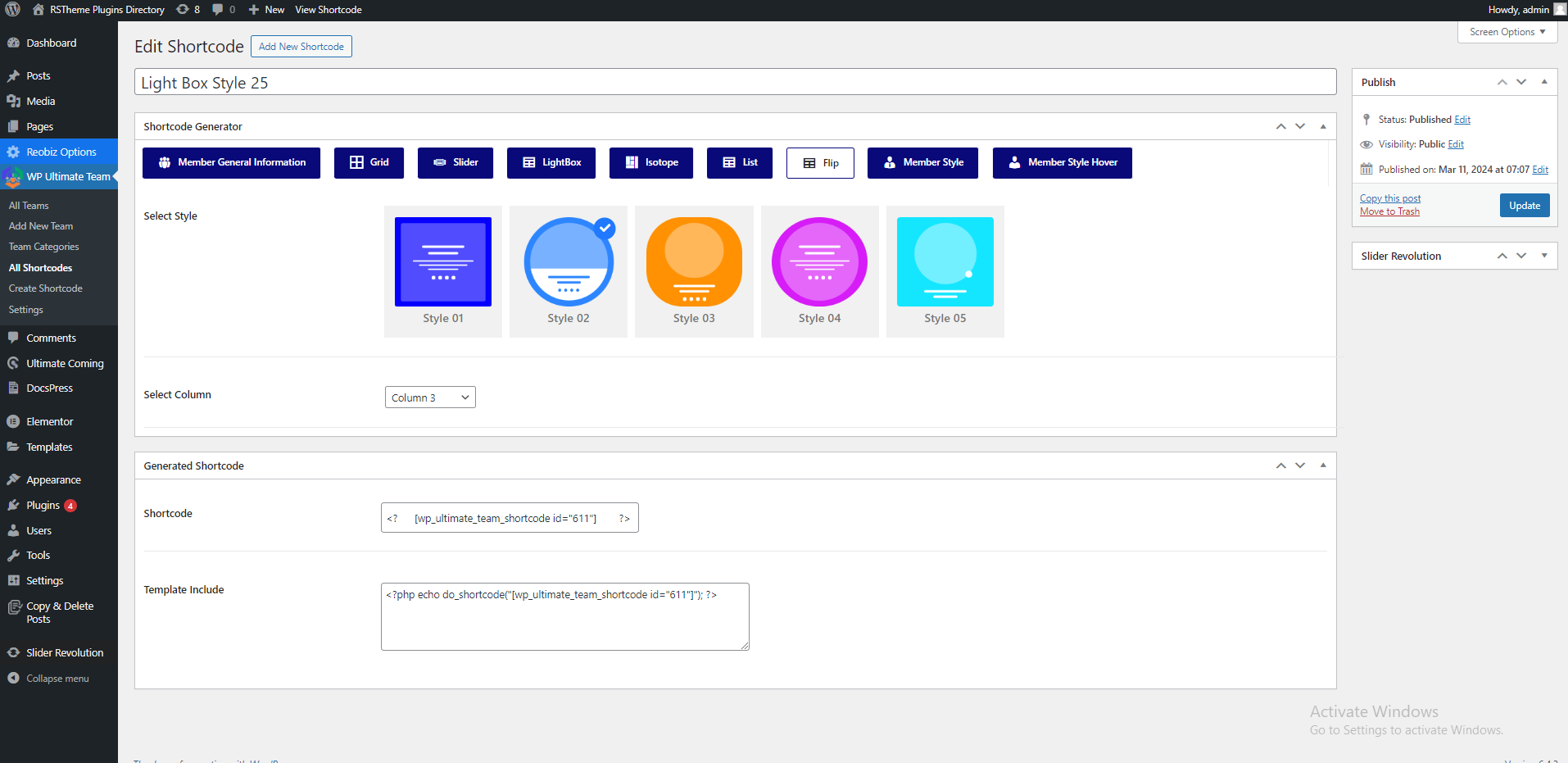Open the Member Style Hover tab
Screen dimensions: 1568x763
click(x=1063, y=162)
